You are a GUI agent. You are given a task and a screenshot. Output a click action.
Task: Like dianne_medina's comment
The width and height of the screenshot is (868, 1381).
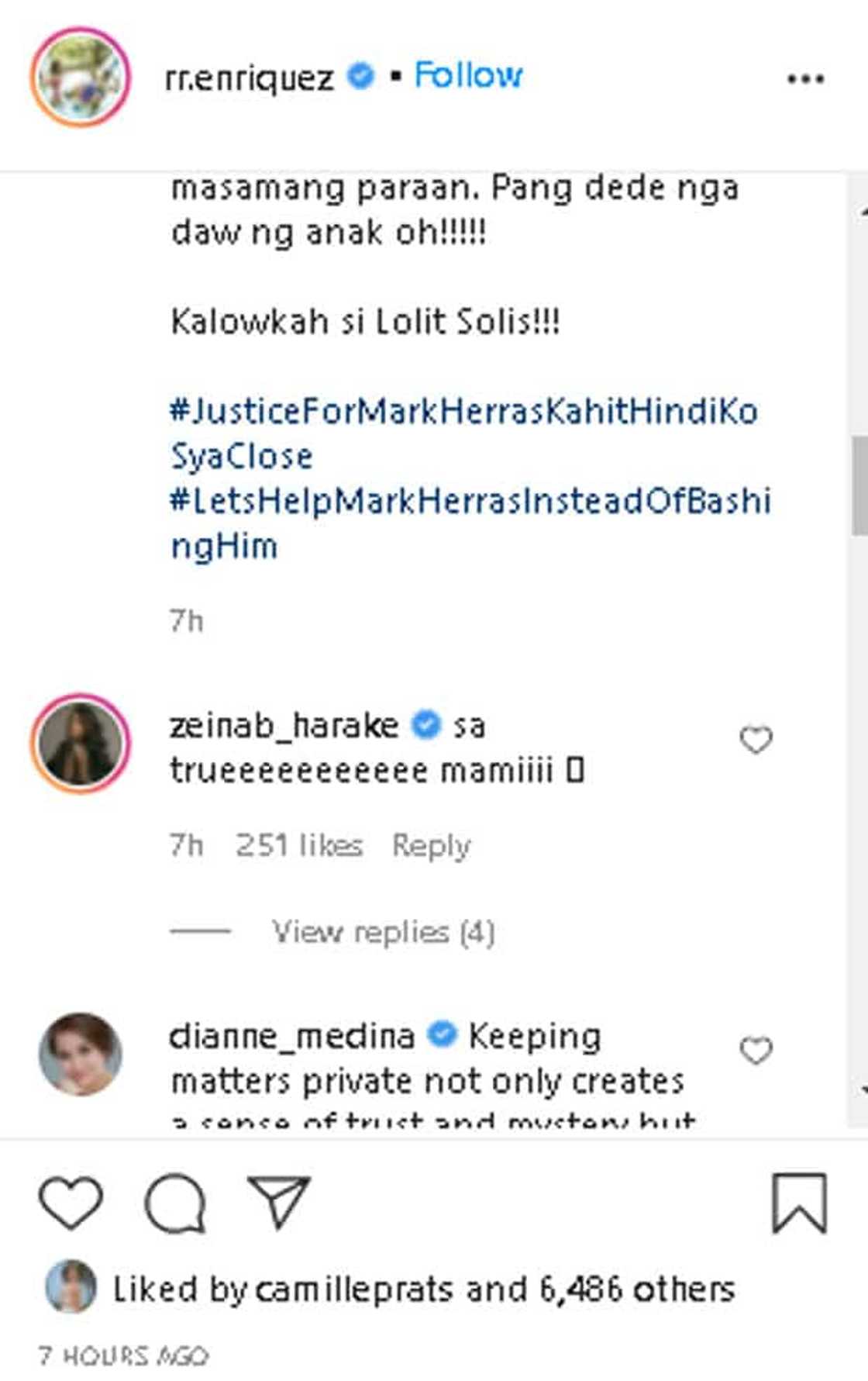click(x=756, y=1051)
